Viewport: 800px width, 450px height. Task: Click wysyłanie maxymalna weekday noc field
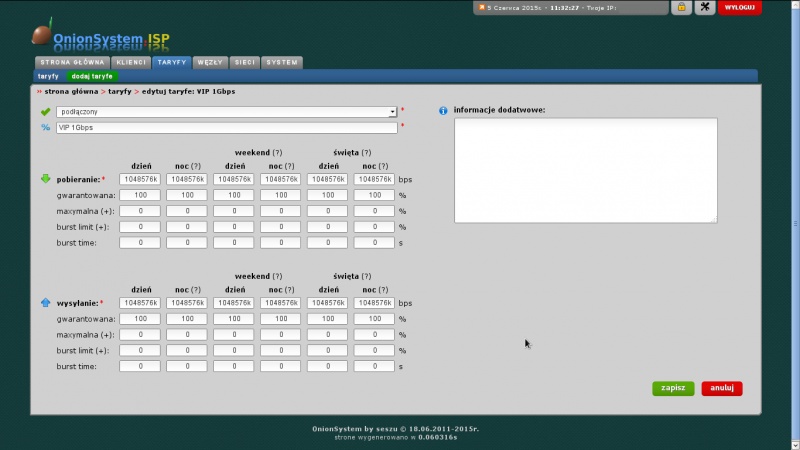click(187, 334)
